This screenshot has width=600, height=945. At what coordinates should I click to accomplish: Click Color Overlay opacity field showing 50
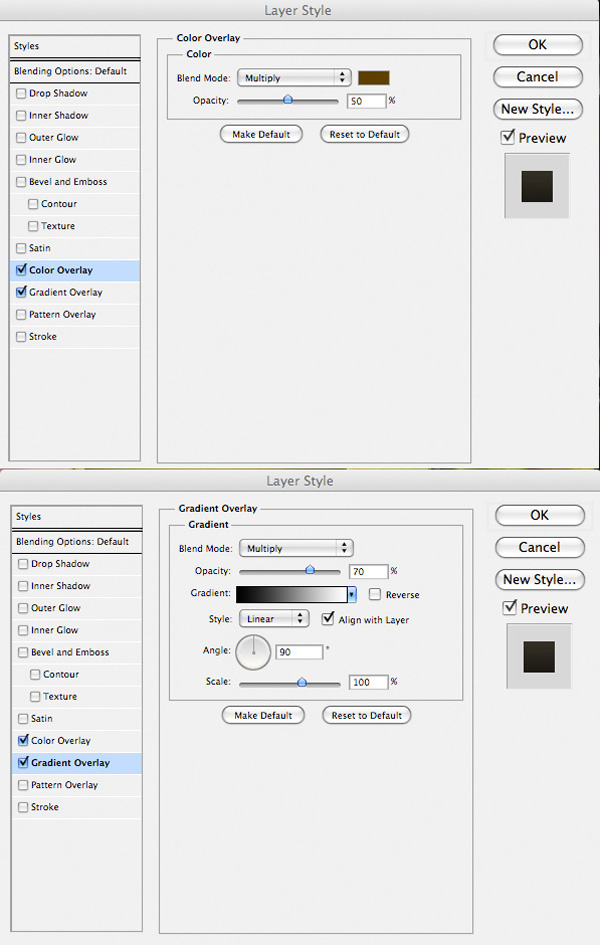tap(366, 101)
